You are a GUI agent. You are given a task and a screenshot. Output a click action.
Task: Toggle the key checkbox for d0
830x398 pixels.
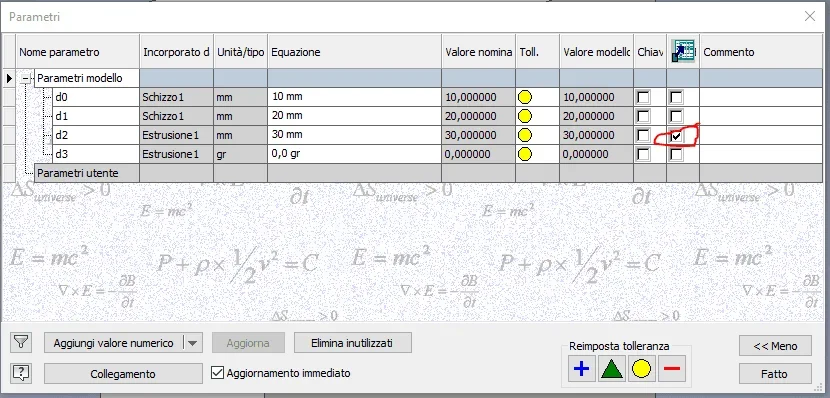coord(644,97)
